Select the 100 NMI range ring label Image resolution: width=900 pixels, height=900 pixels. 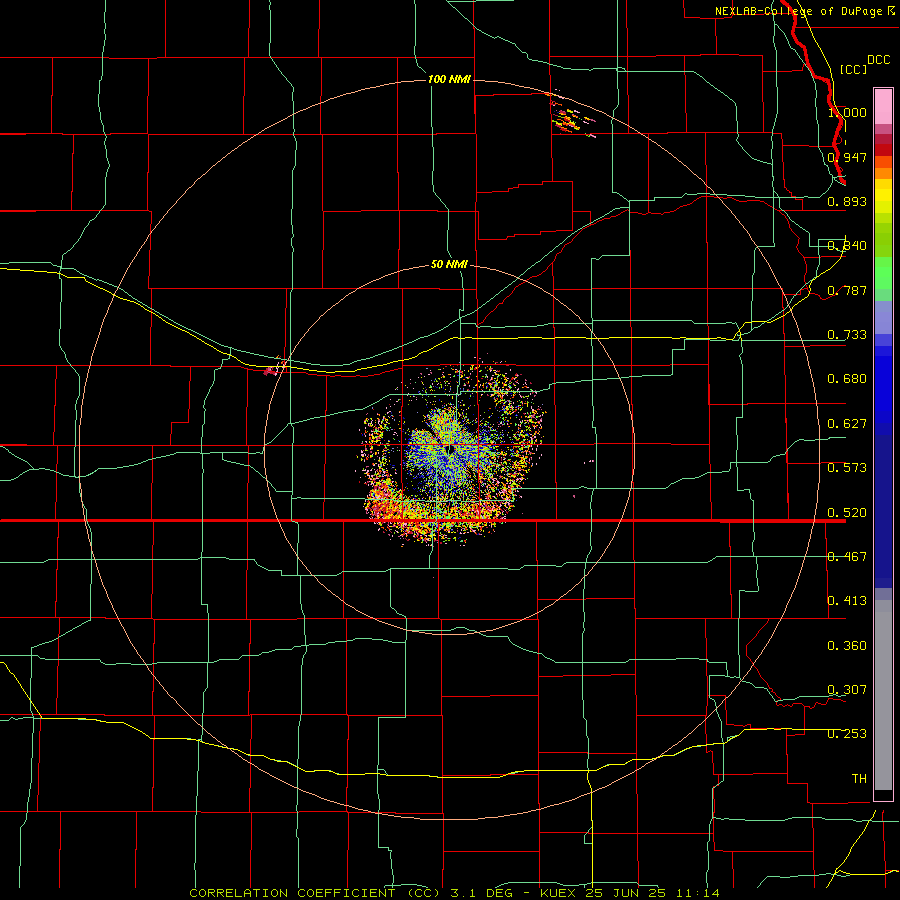pyautogui.click(x=449, y=79)
